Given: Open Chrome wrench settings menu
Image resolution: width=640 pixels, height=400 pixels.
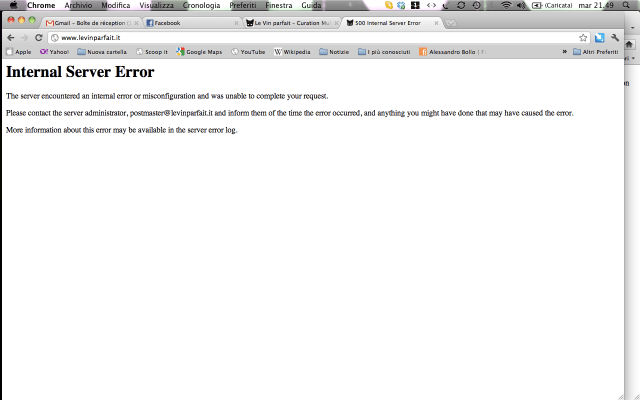Looking at the screenshot, I should tap(616, 37).
